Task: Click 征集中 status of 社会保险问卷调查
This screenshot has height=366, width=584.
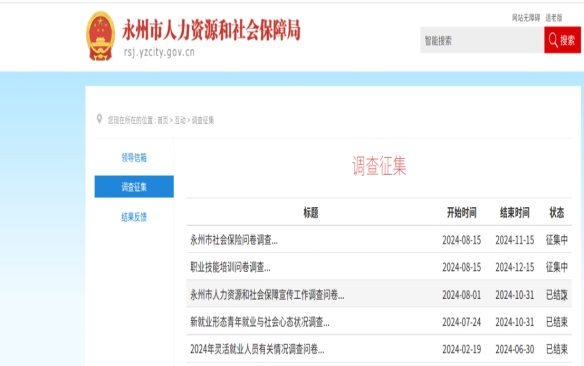Action: [x=557, y=240]
